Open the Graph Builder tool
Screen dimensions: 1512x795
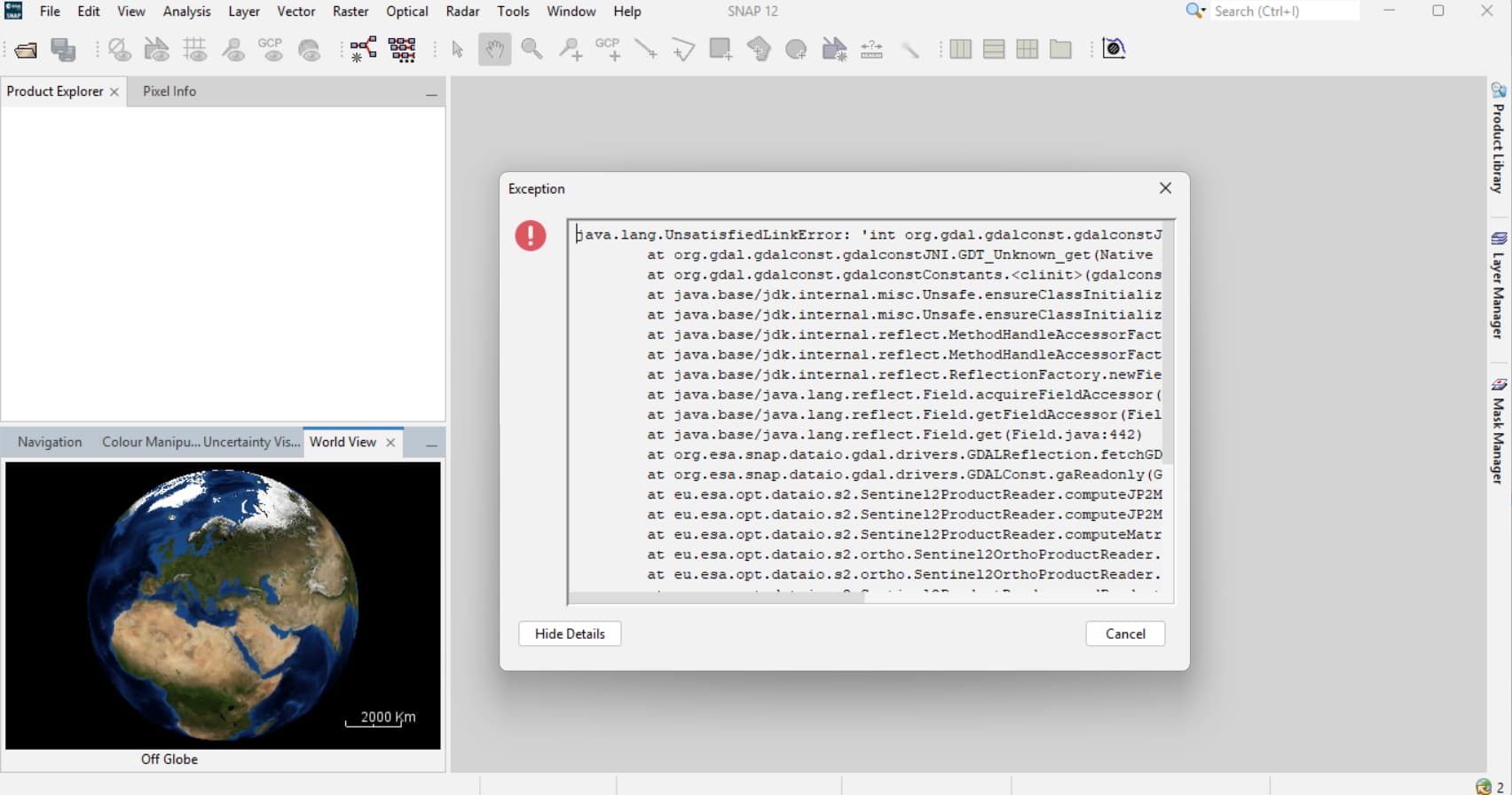click(x=363, y=50)
